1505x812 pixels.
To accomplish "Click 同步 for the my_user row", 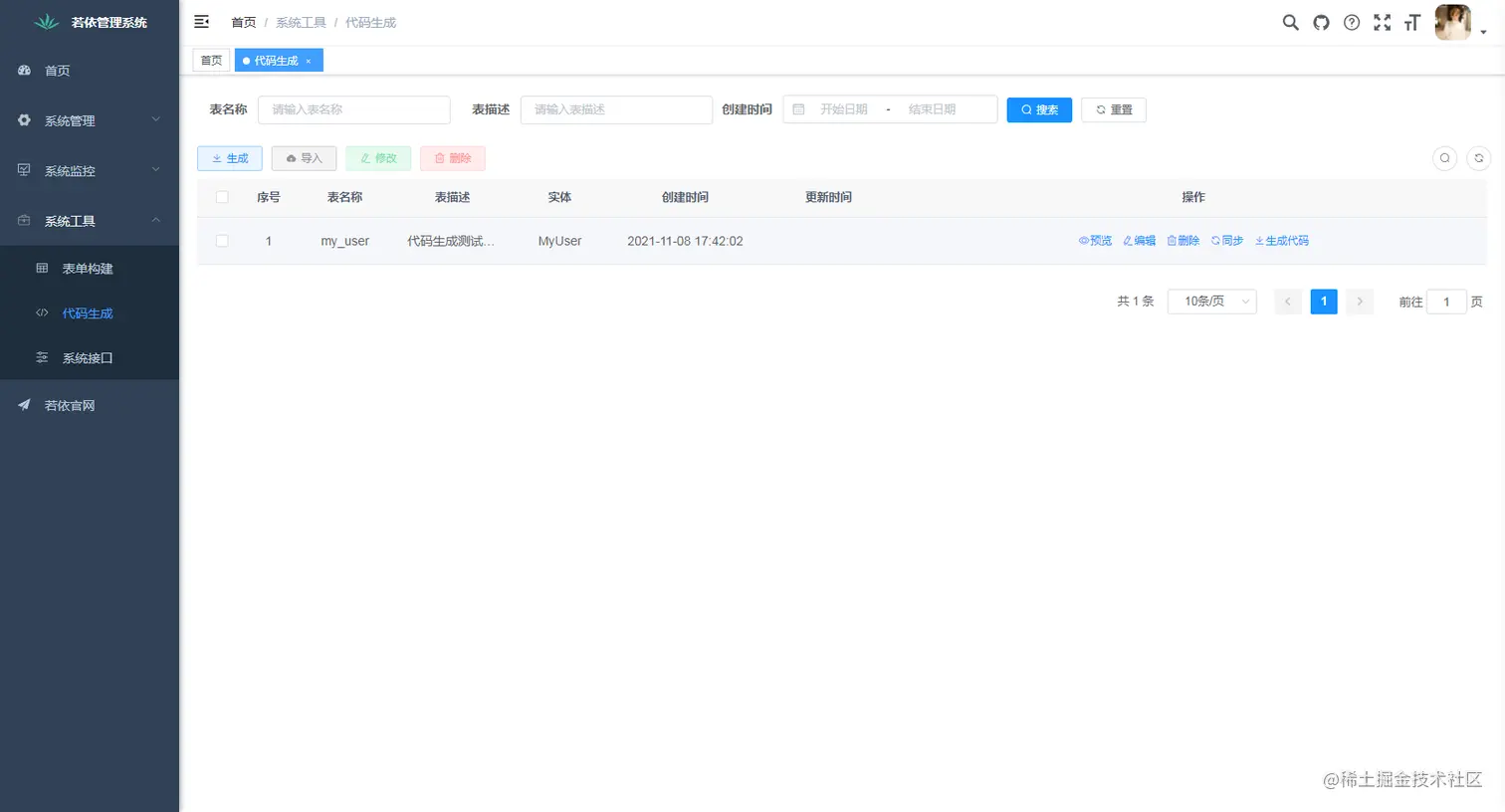I will (1226, 241).
